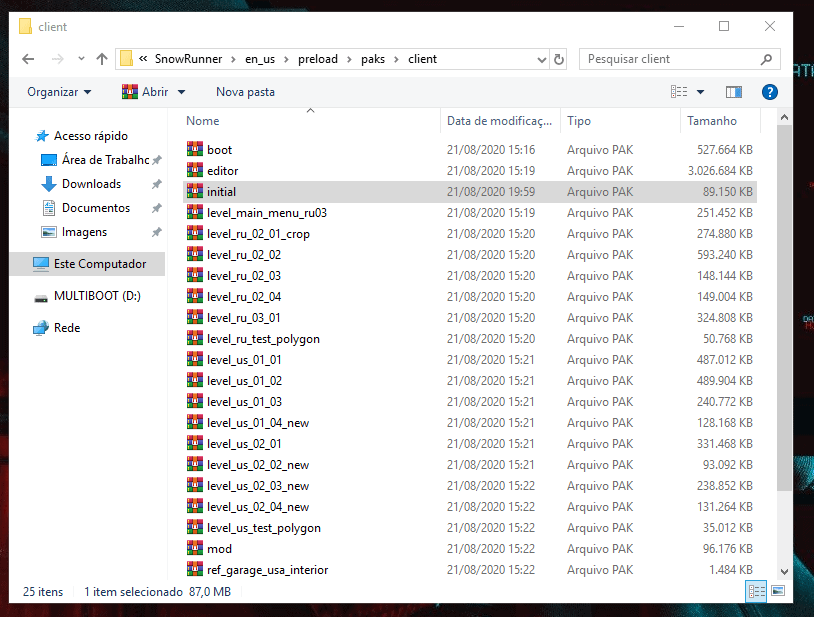Click the MULTIBOOT (D:) drive icon
Viewport: 814px width, 617px height.
coord(41,297)
